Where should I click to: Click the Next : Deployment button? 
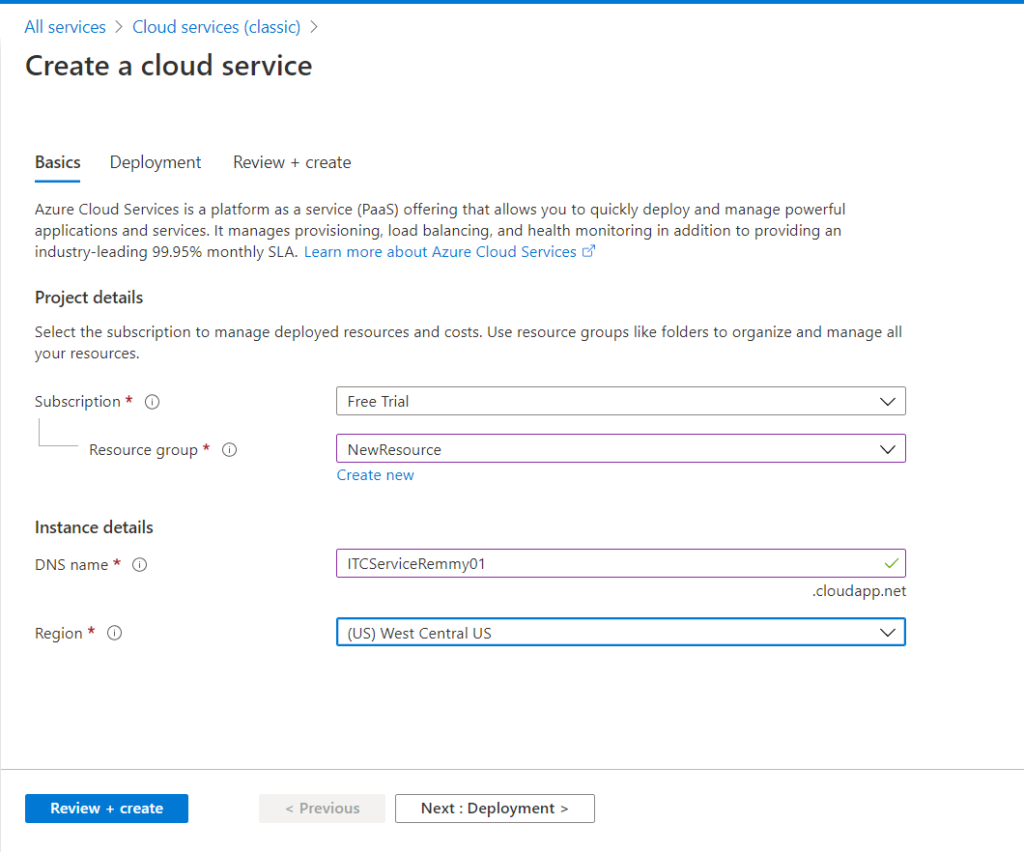tap(494, 808)
